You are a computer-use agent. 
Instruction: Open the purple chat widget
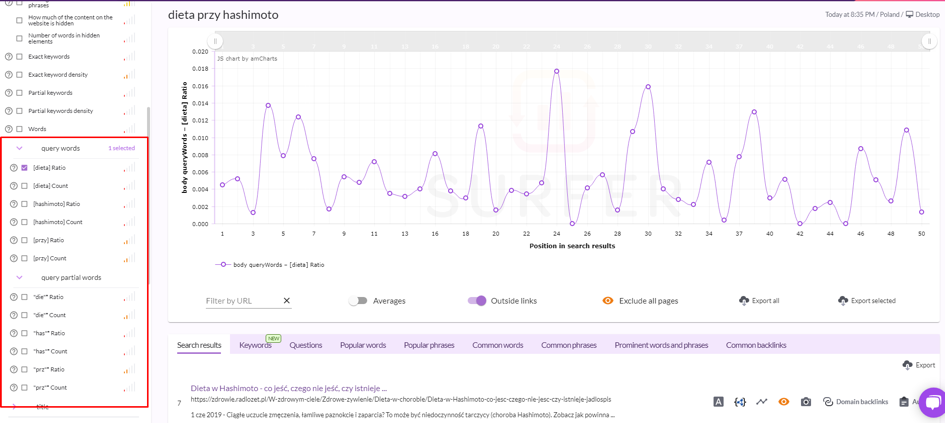[x=933, y=403]
